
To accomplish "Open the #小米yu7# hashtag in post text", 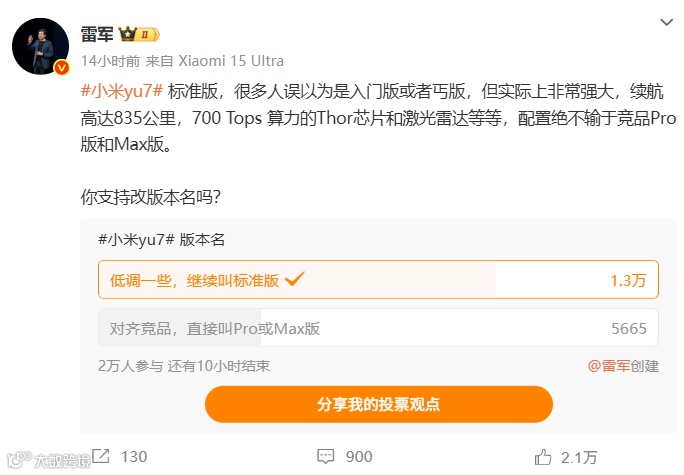I will [122, 91].
